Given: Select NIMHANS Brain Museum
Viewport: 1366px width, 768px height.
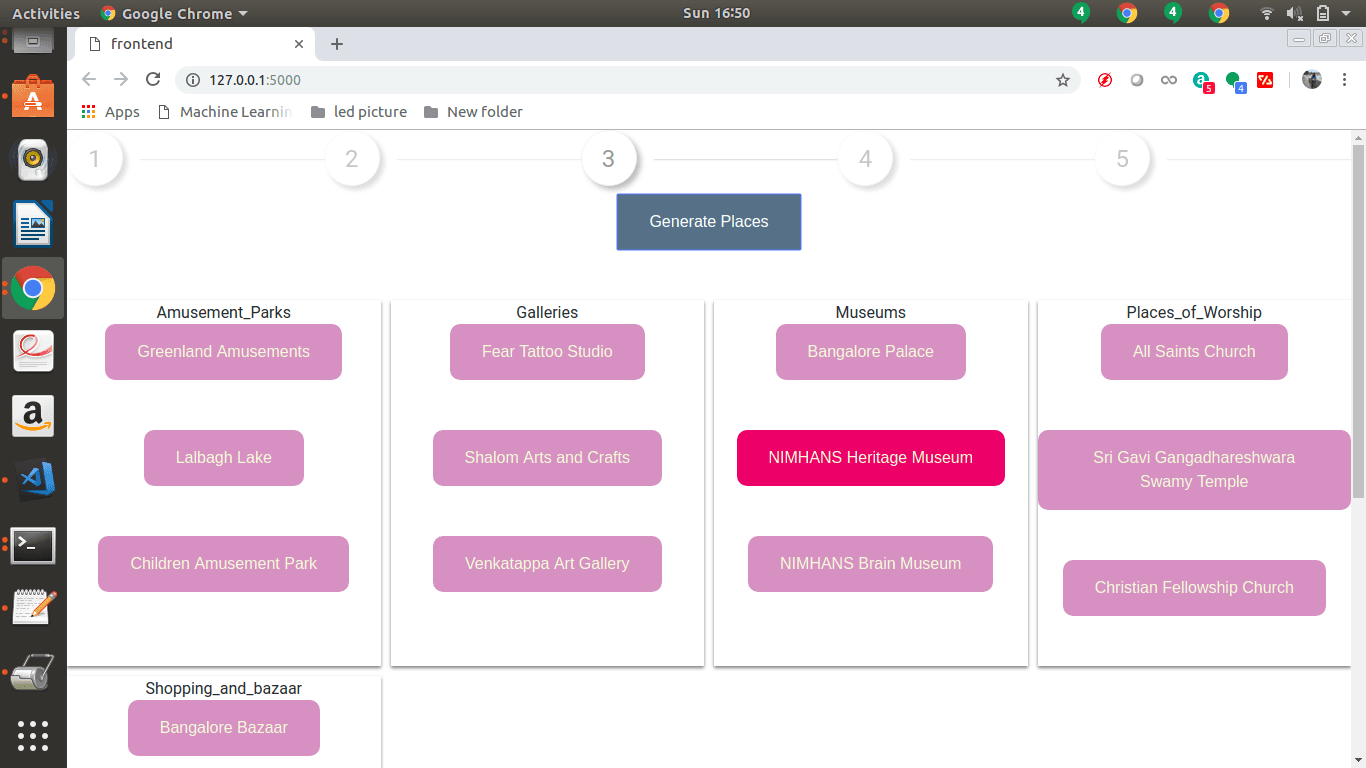Looking at the screenshot, I should pyautogui.click(x=871, y=564).
